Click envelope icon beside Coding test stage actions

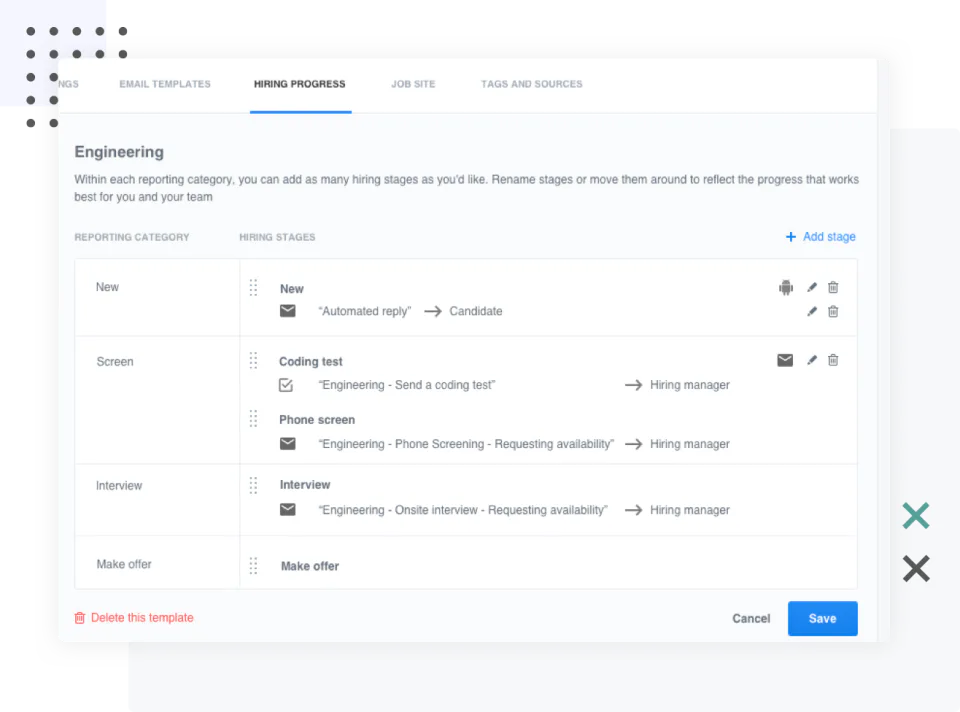pyautogui.click(x=785, y=360)
